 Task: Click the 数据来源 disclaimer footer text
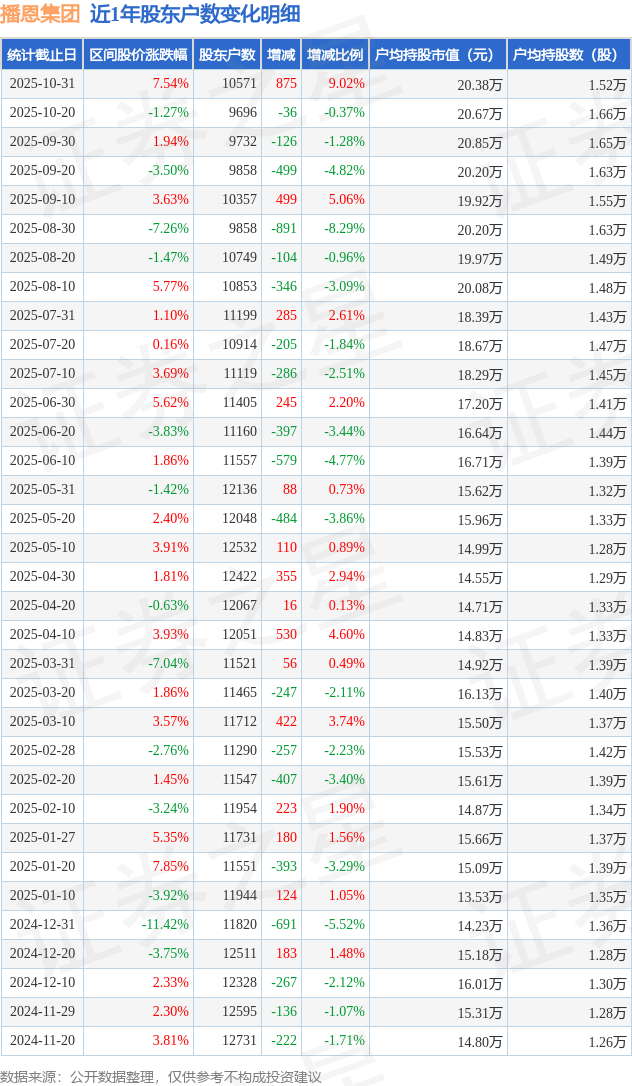162,1076
